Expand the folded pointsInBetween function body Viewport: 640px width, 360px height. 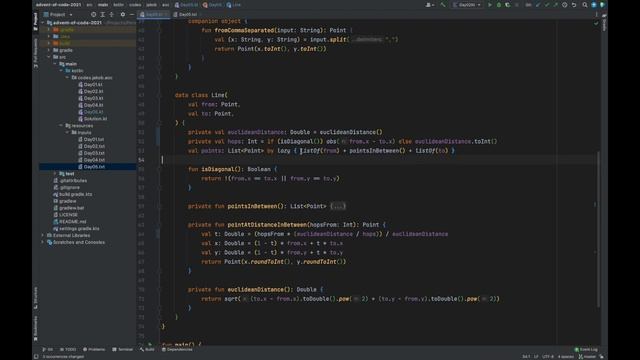(x=338, y=206)
